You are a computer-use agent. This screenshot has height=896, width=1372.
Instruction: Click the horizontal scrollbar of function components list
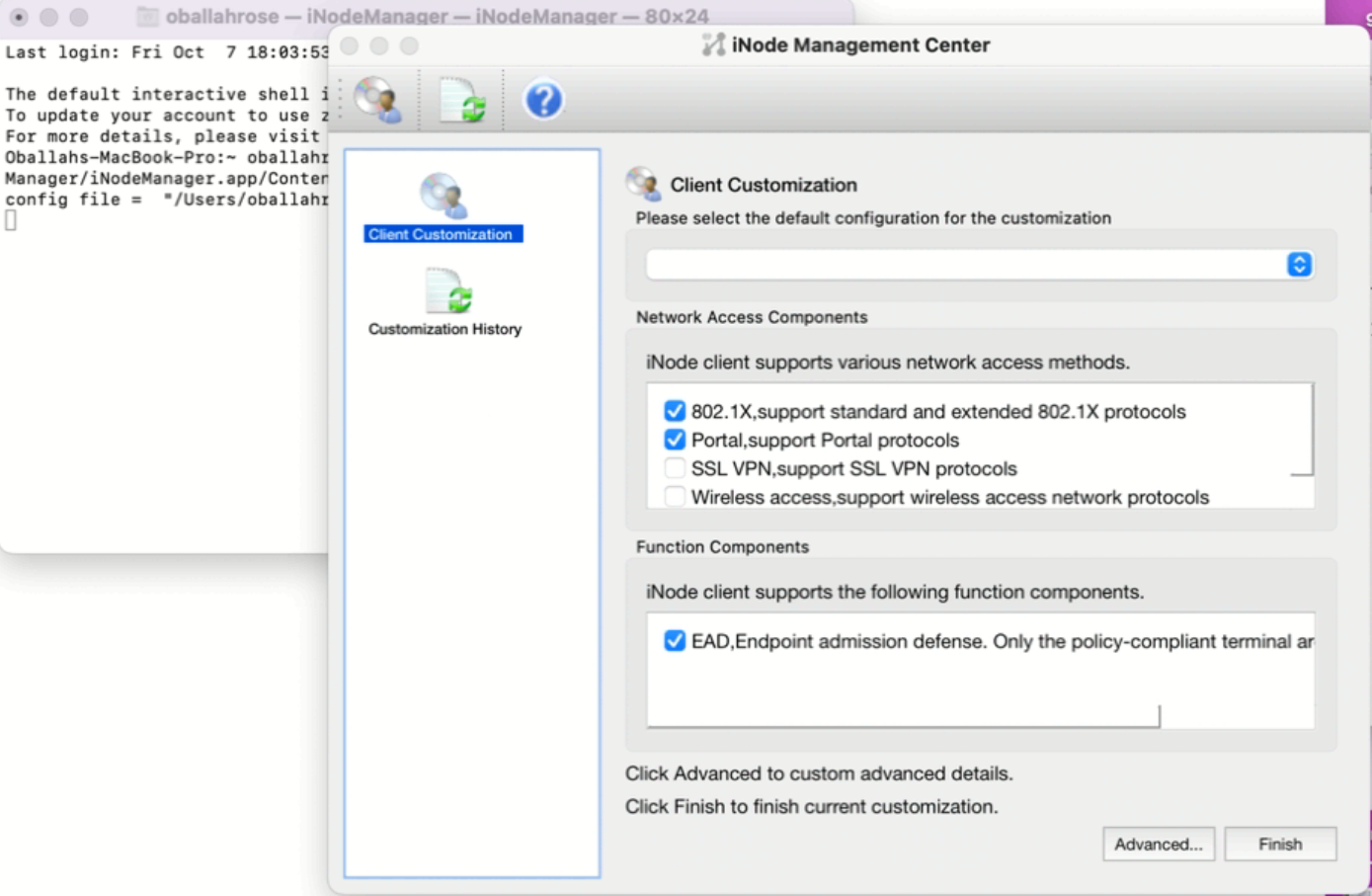(x=903, y=717)
